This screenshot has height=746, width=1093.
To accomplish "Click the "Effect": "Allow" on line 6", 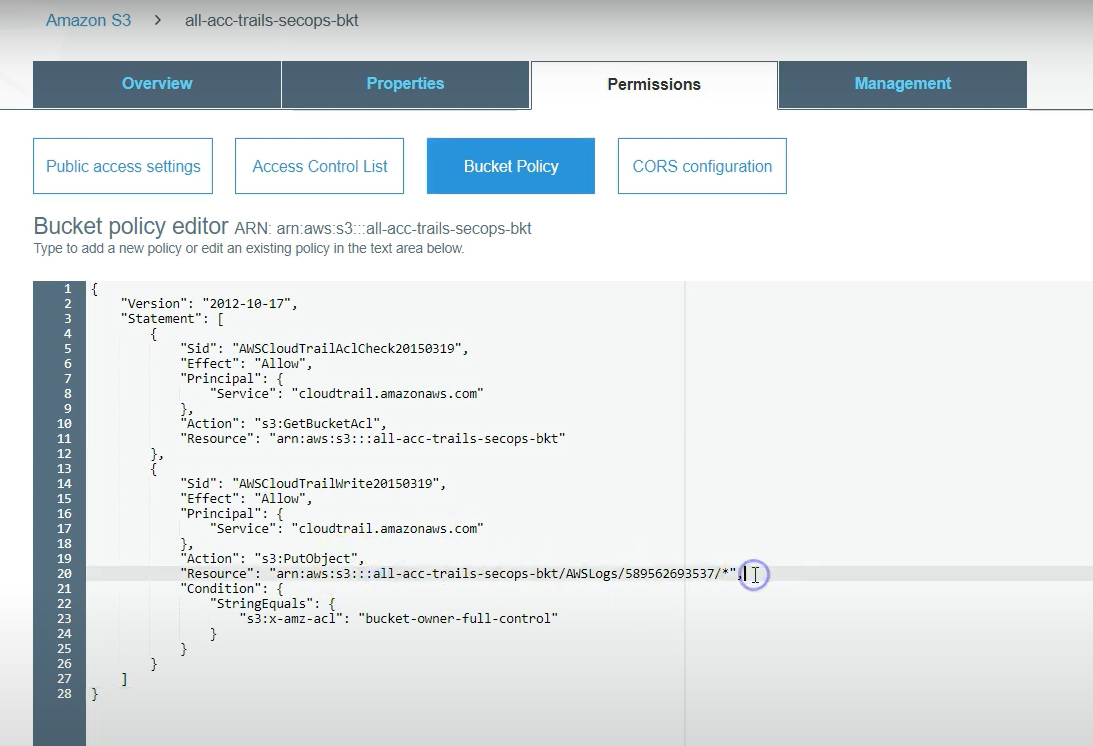I will click(246, 363).
